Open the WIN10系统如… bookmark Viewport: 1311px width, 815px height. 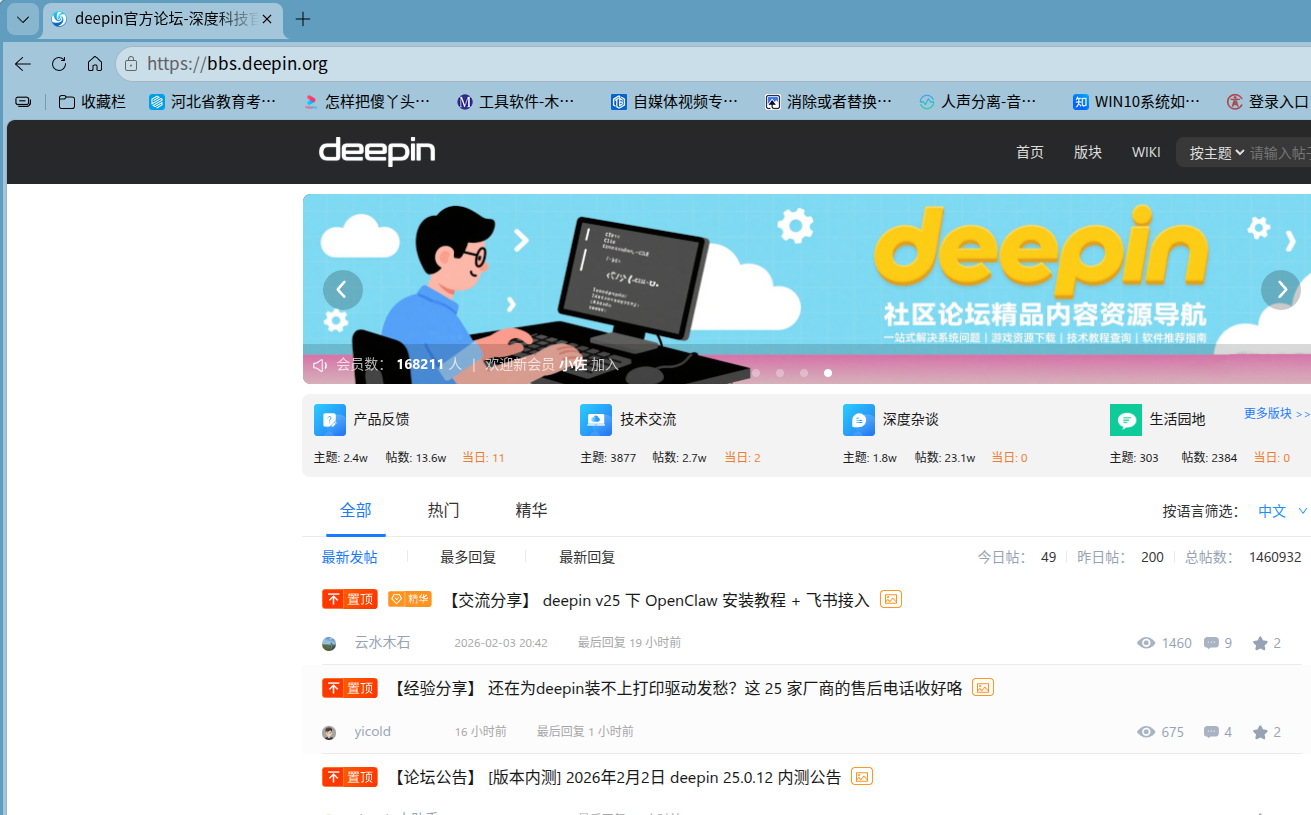click(x=1137, y=101)
